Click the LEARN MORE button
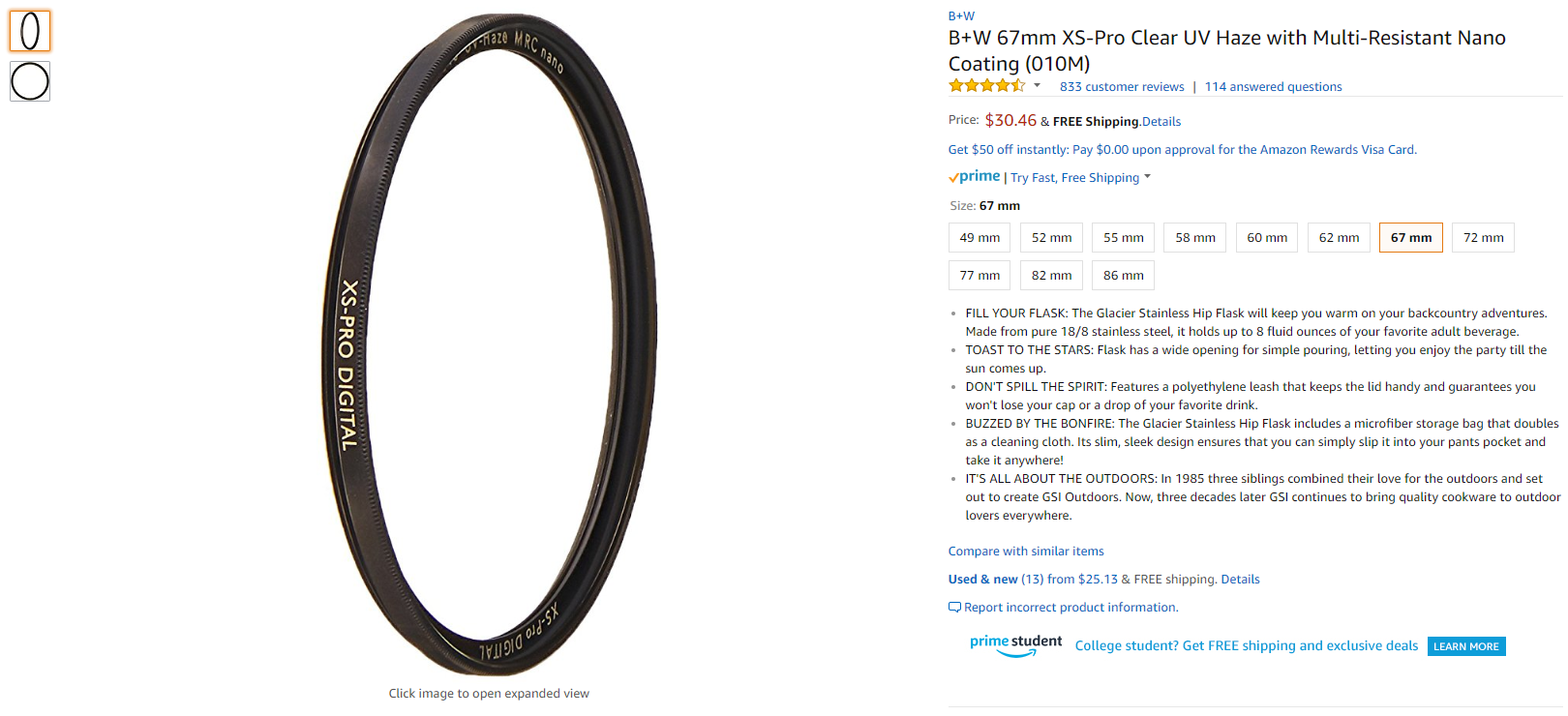Screen dimensions: 1568x716 [x=1465, y=646]
